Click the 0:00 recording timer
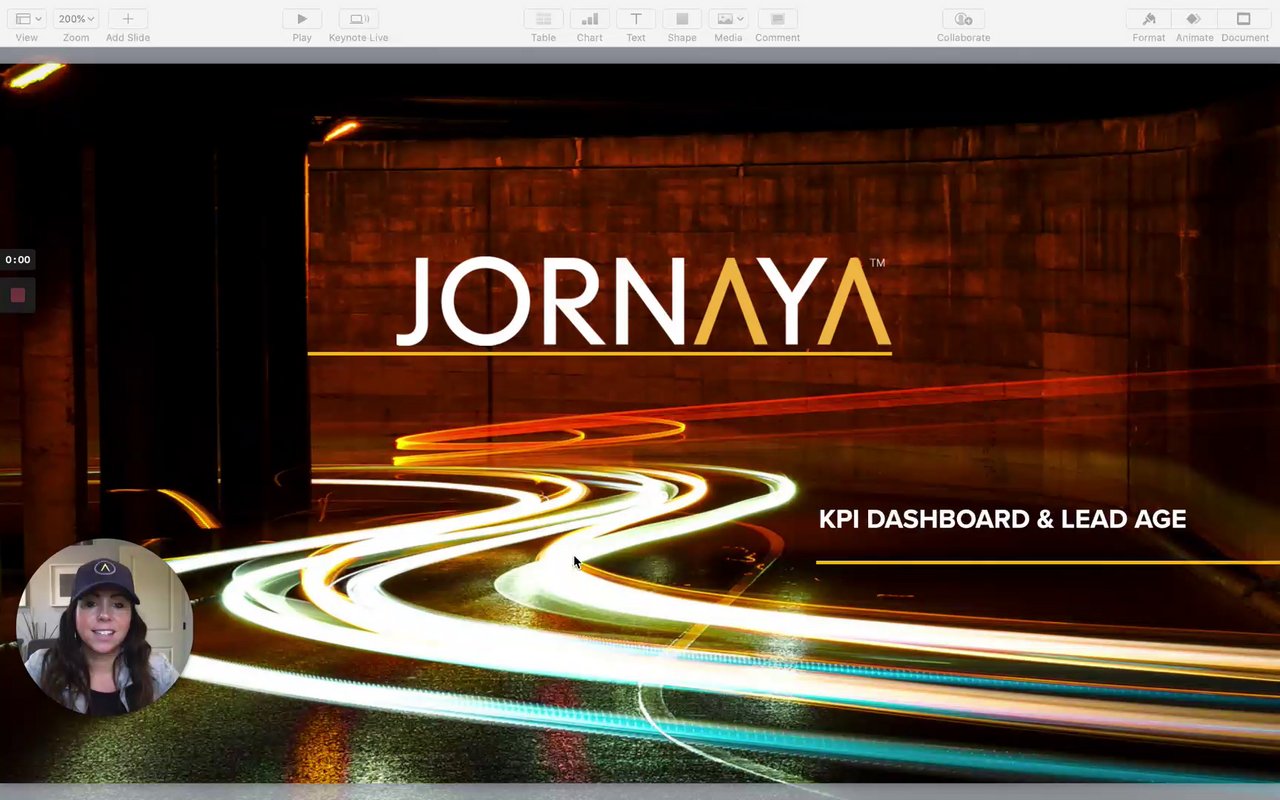 coord(17,260)
